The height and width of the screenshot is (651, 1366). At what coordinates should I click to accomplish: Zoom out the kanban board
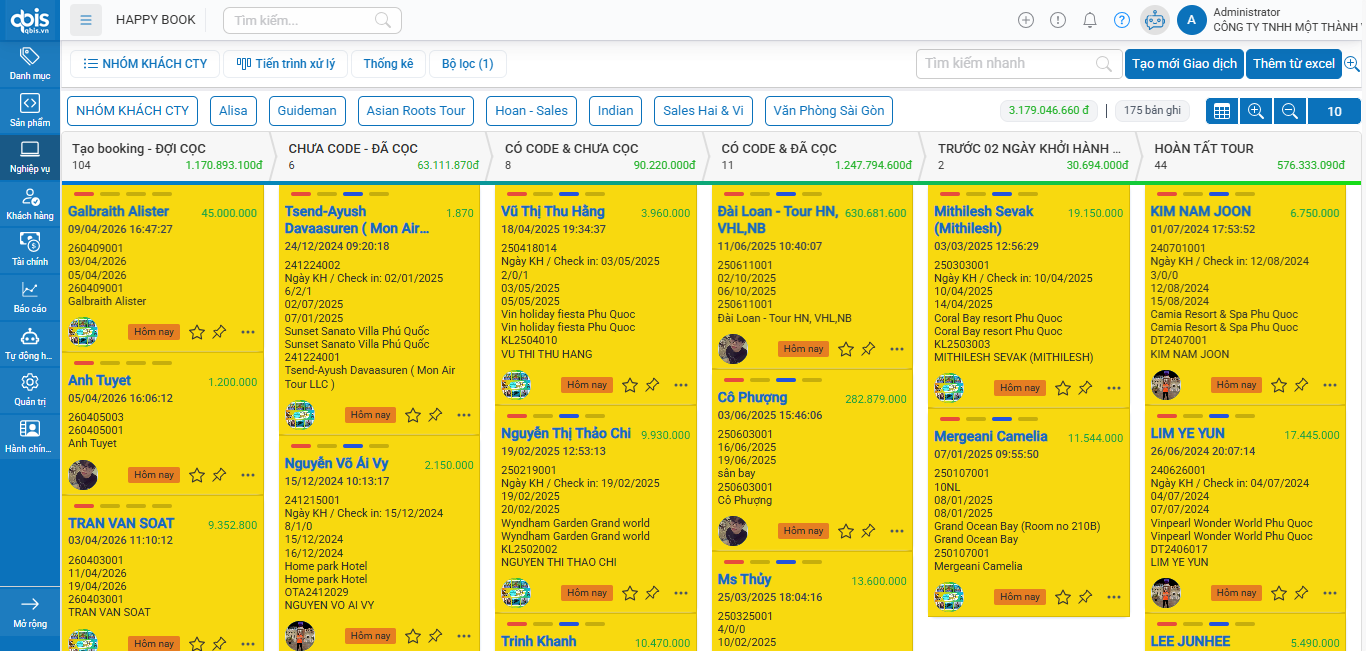coord(1290,111)
